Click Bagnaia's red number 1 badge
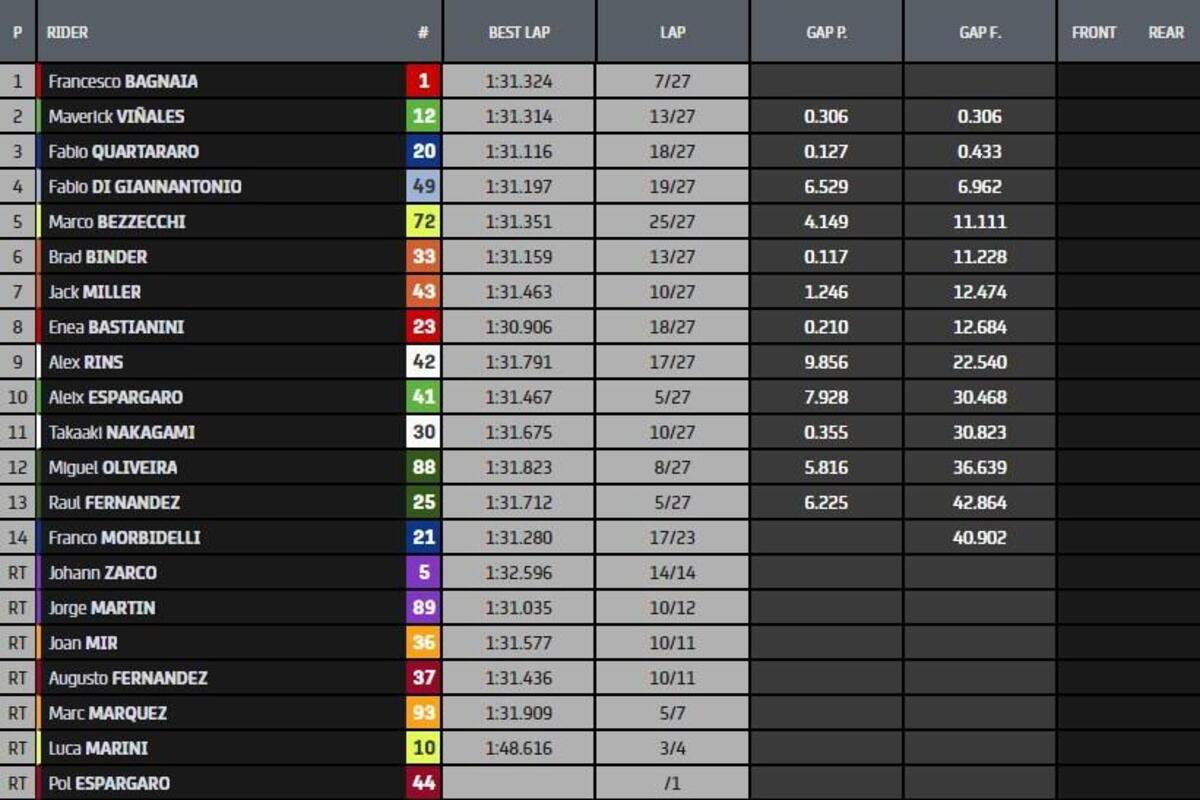The height and width of the screenshot is (800, 1200). coord(423,81)
